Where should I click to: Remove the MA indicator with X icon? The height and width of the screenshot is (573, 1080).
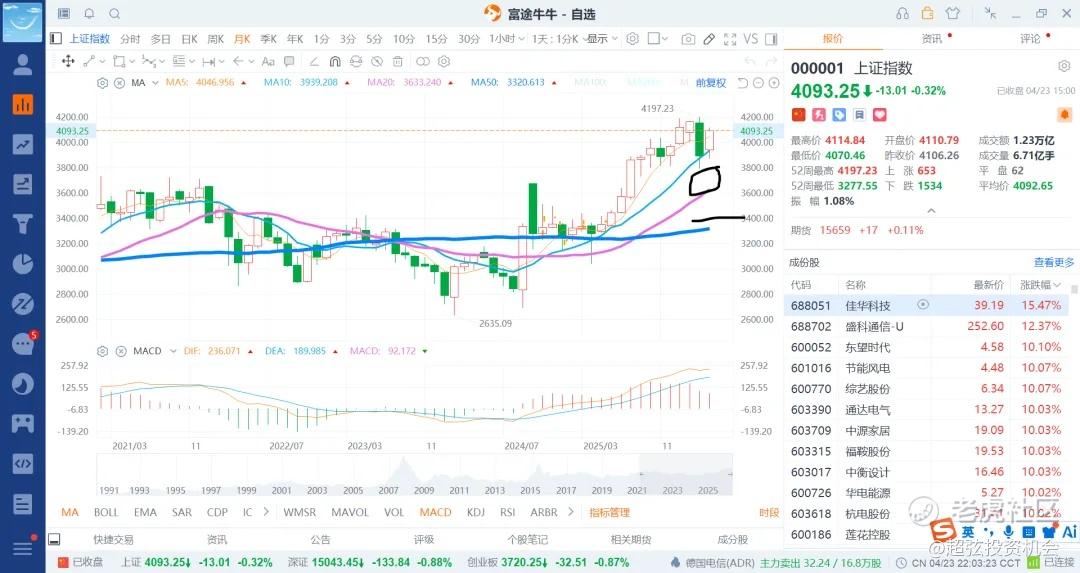119,83
